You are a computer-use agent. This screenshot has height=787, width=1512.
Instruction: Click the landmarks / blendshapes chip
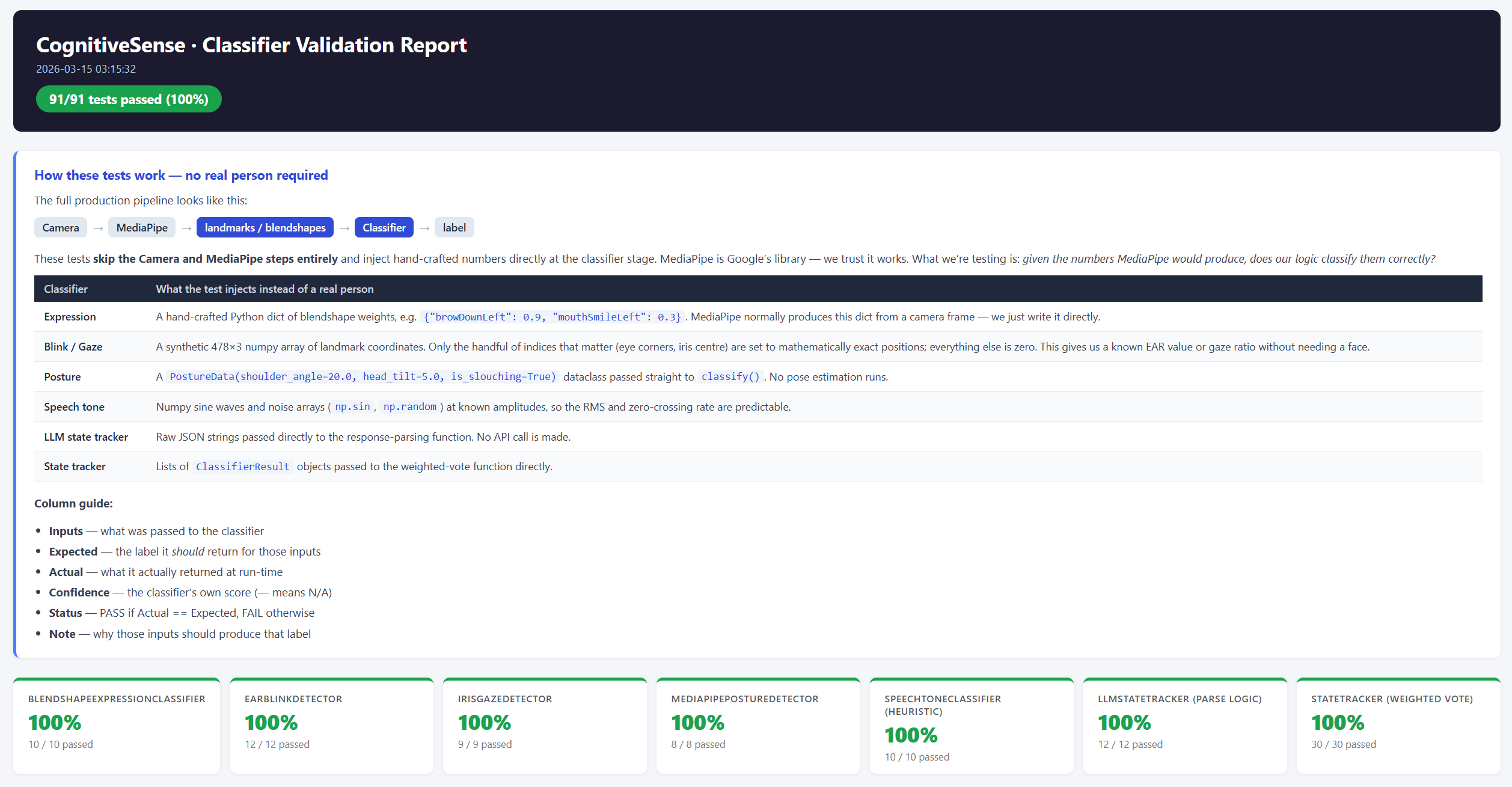tap(265, 228)
